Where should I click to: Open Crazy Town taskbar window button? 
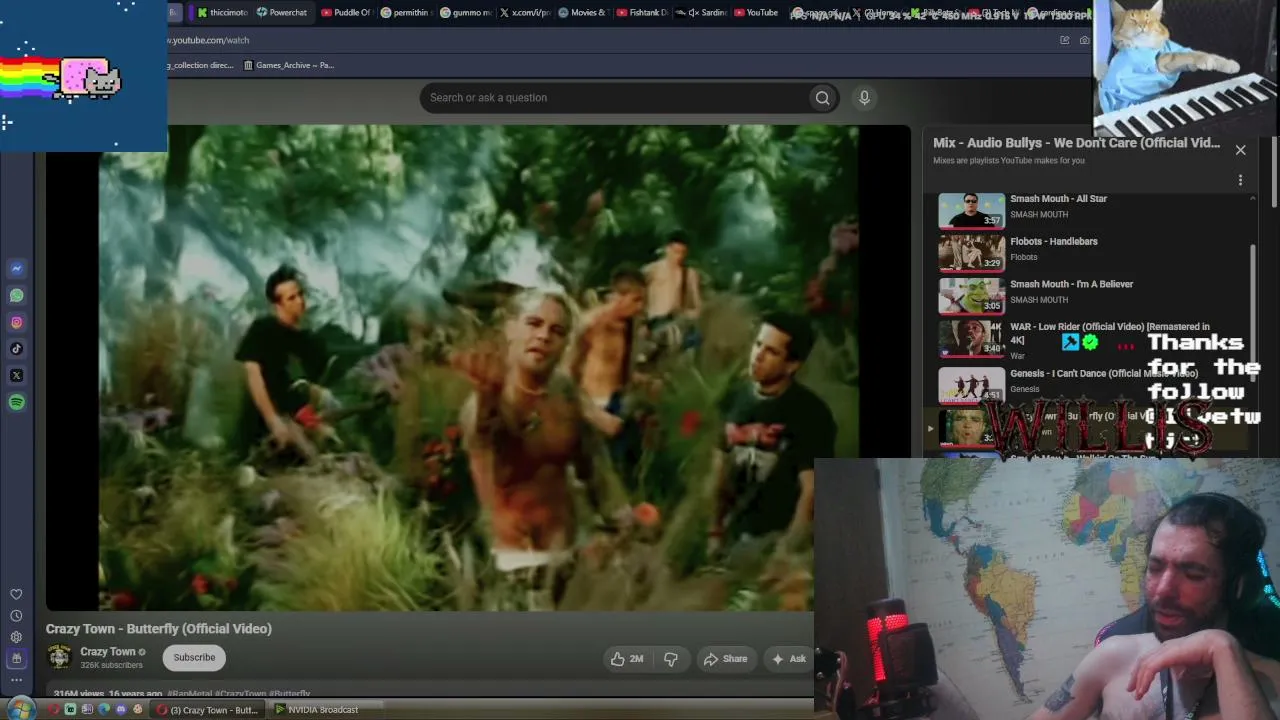pyautogui.click(x=209, y=710)
